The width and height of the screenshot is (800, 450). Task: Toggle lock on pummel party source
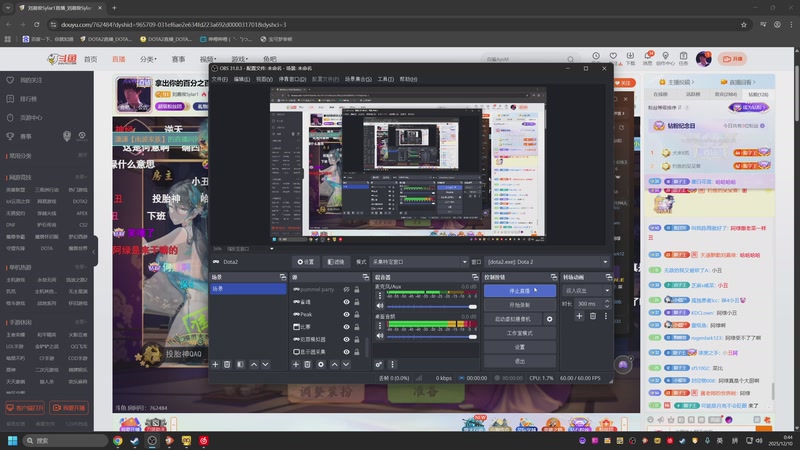pyautogui.click(x=357, y=289)
